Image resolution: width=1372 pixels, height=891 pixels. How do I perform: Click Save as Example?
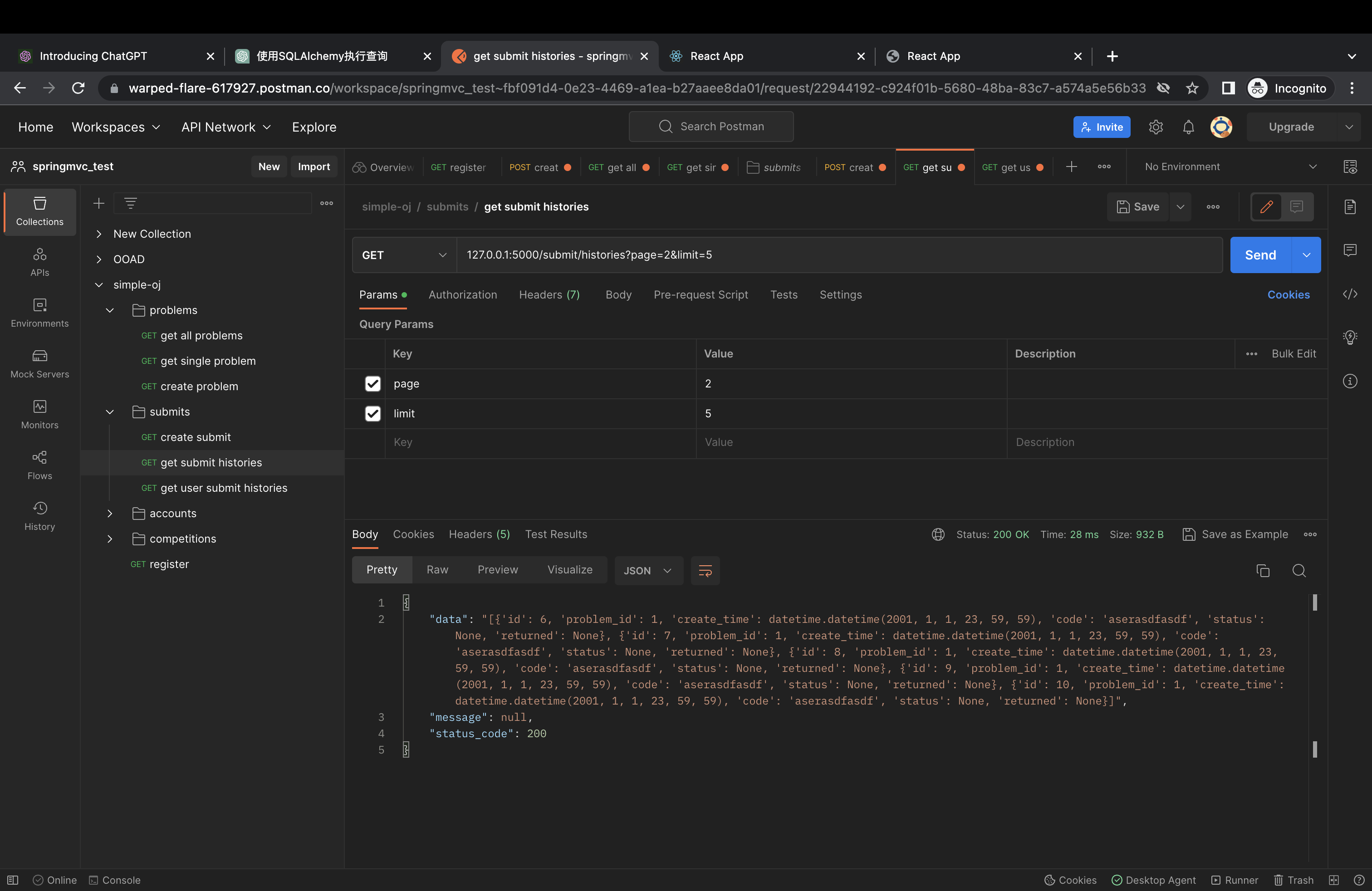click(1235, 534)
